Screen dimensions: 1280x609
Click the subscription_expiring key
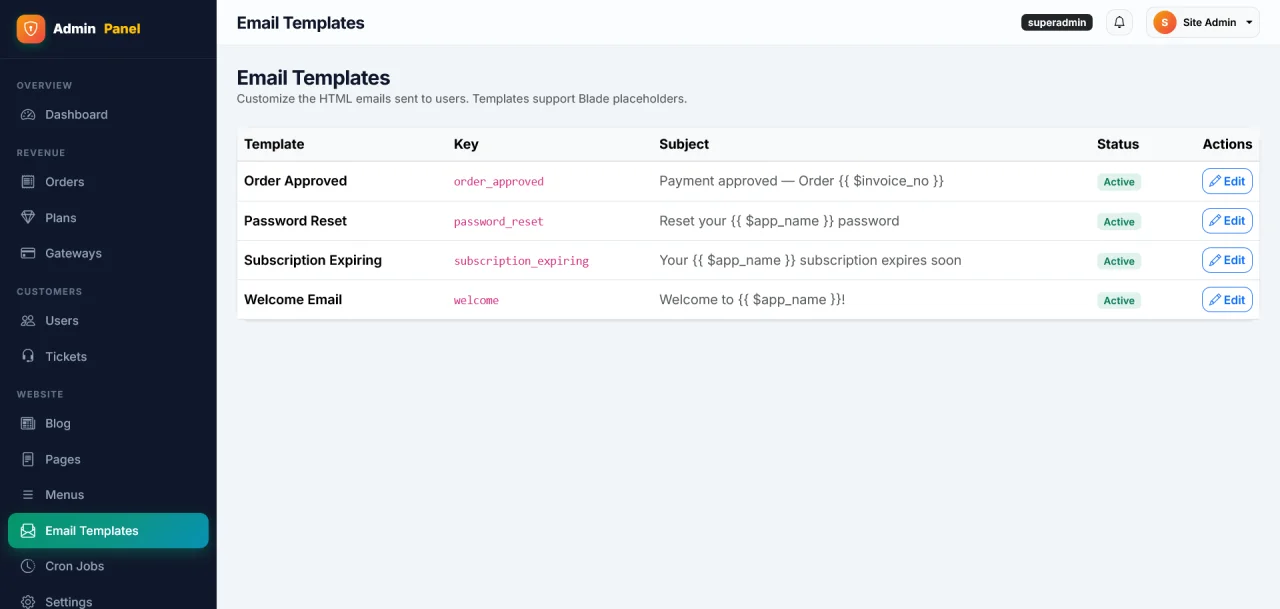point(521,261)
